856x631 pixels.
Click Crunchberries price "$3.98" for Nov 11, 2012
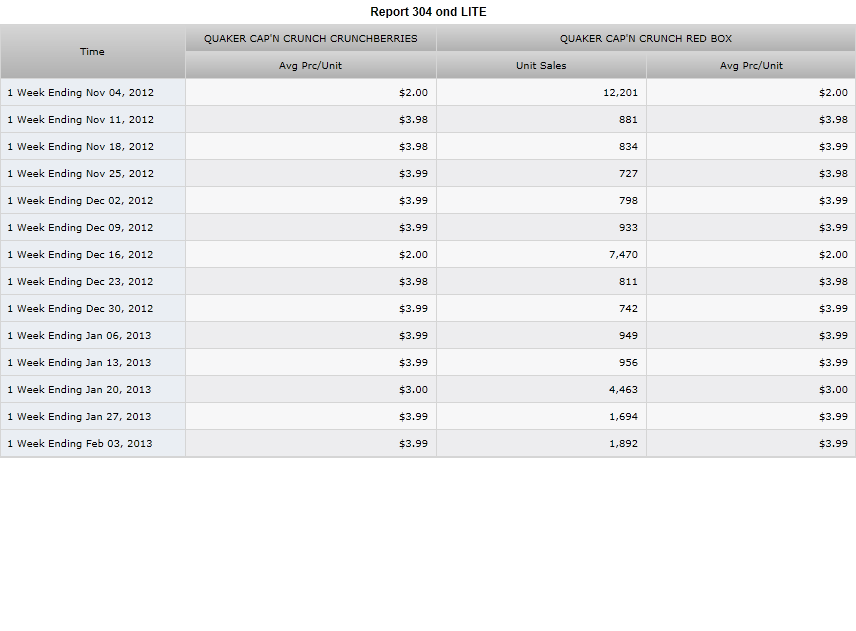click(413, 120)
